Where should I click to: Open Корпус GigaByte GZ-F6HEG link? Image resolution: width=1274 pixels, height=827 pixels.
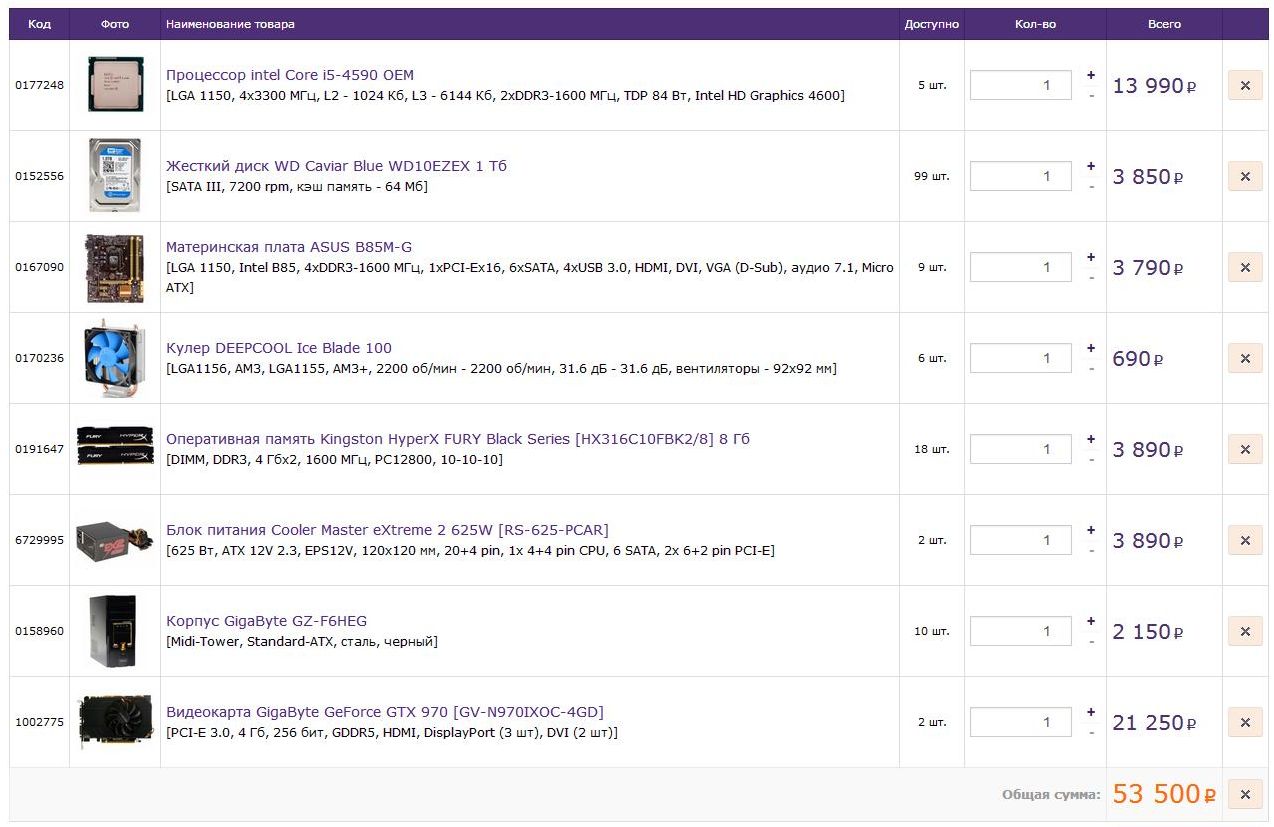[267, 621]
